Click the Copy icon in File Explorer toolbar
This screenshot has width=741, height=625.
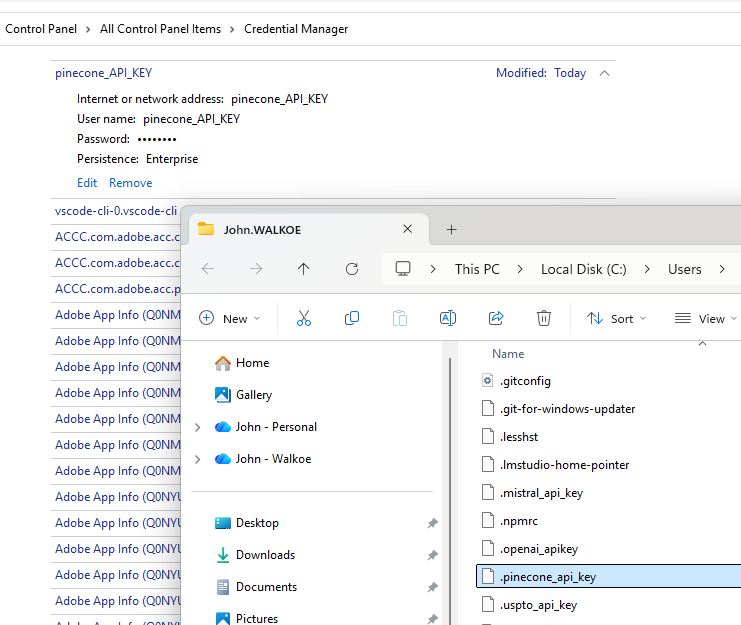[352, 318]
